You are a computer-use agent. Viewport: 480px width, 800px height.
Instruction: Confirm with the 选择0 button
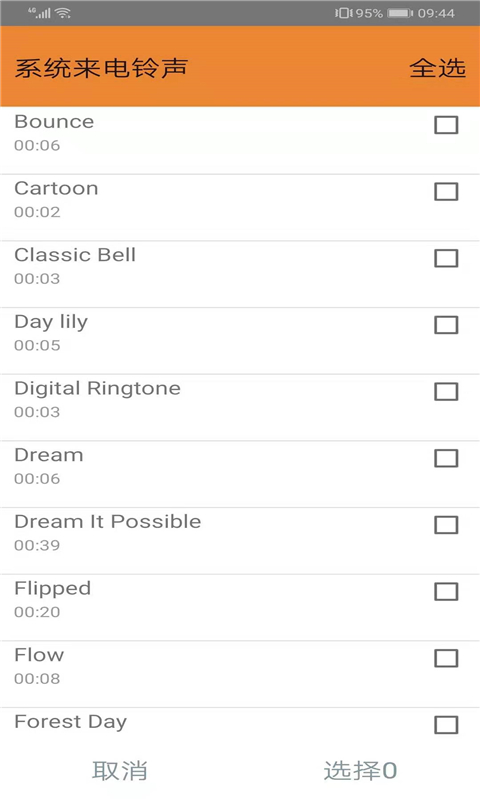360,770
